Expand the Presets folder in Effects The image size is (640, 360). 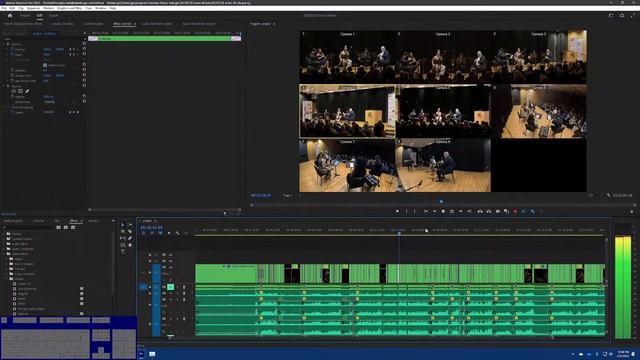point(4,234)
